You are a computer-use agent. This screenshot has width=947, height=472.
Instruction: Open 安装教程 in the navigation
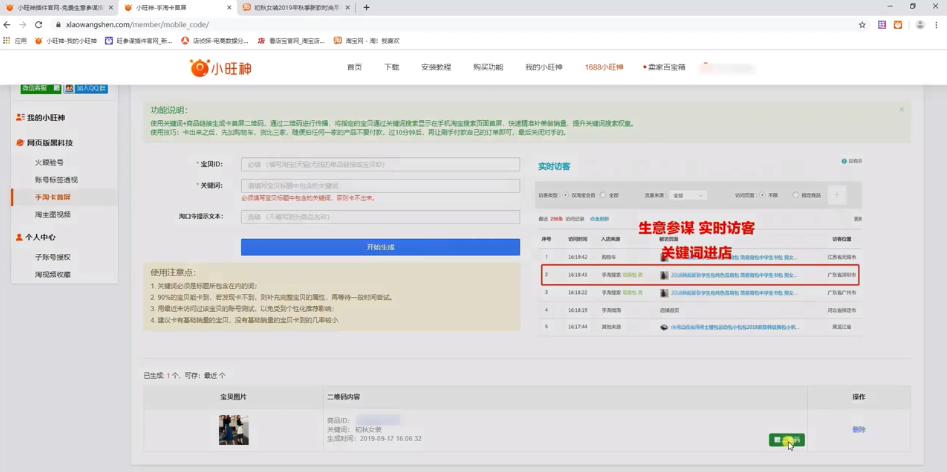(436, 67)
